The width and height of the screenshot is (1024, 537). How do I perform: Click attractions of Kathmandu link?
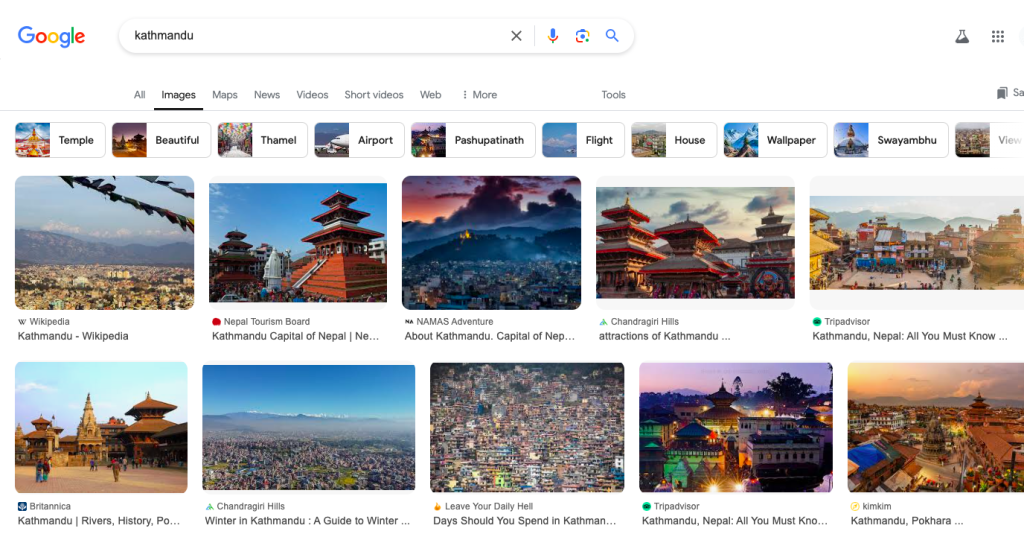click(664, 336)
